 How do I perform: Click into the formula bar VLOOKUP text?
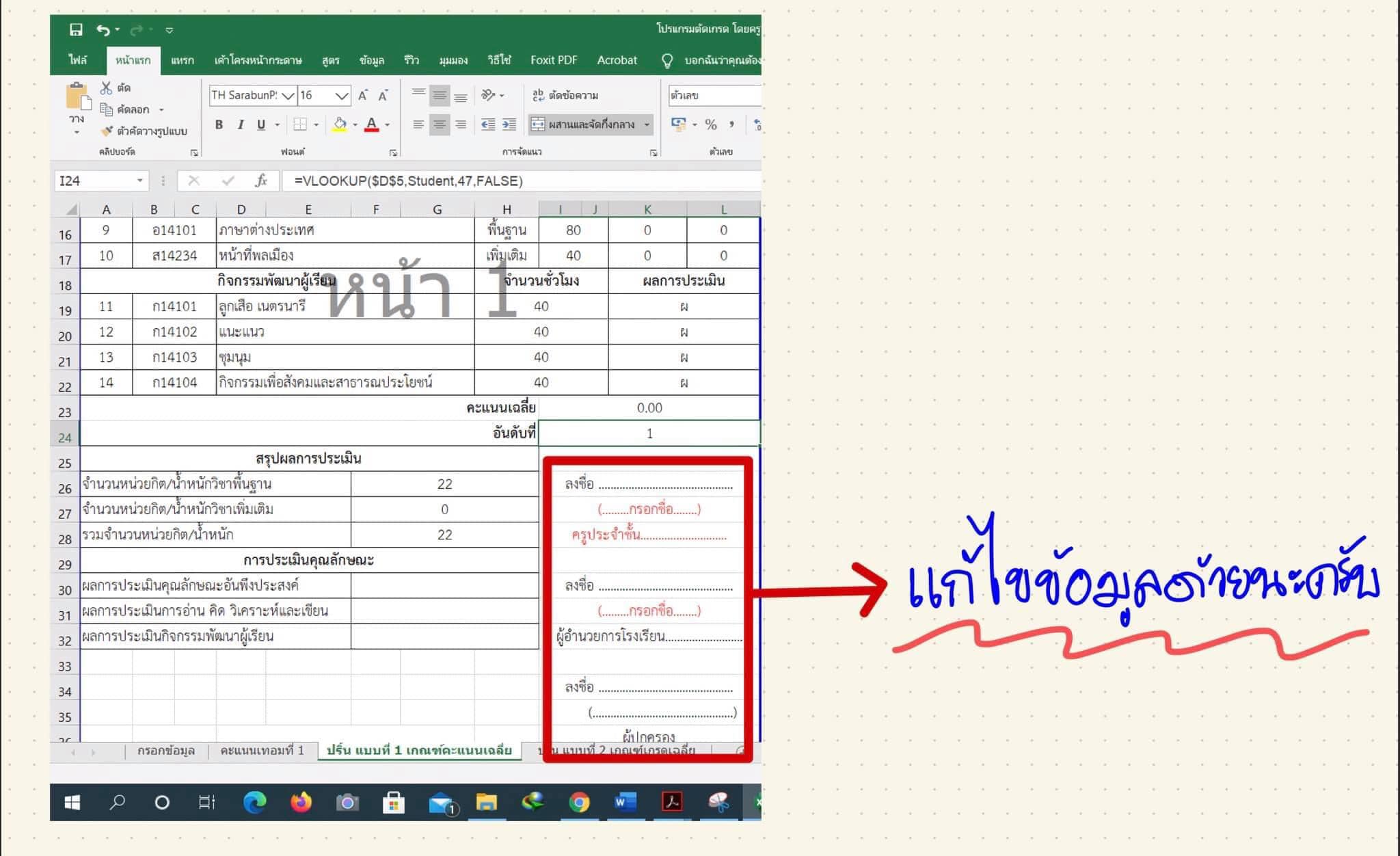(x=409, y=180)
